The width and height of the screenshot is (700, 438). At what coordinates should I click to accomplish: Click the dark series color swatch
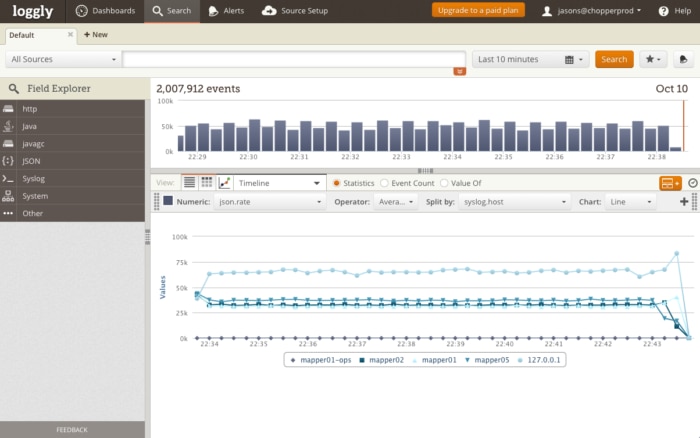[x=168, y=201]
